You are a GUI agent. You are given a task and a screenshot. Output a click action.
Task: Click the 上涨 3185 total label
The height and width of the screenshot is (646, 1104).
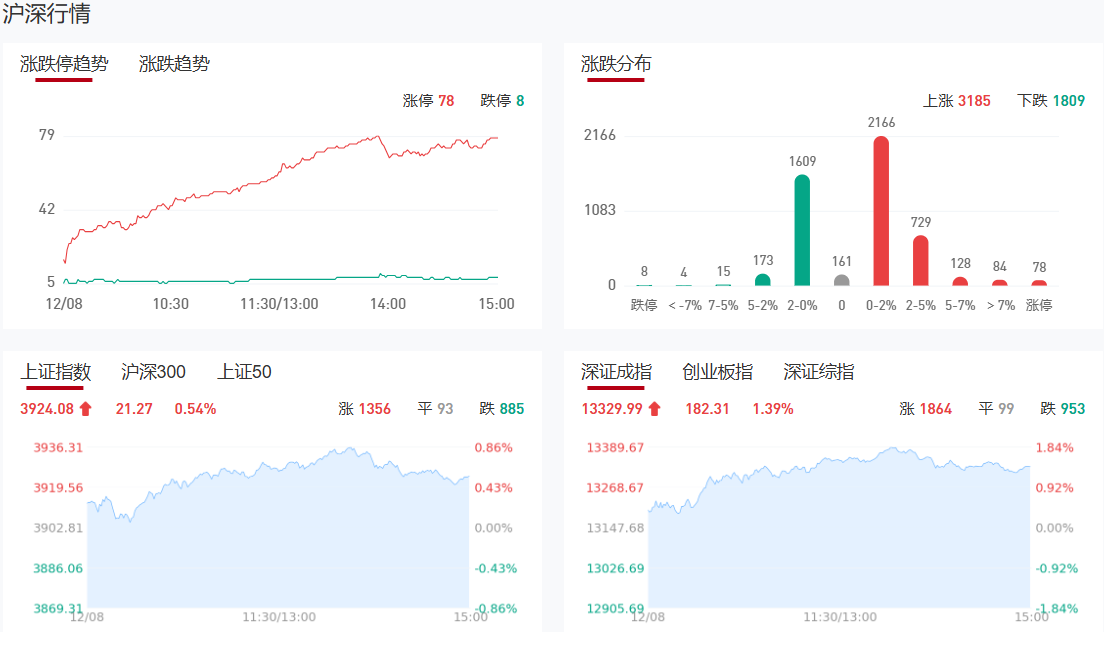tap(956, 100)
